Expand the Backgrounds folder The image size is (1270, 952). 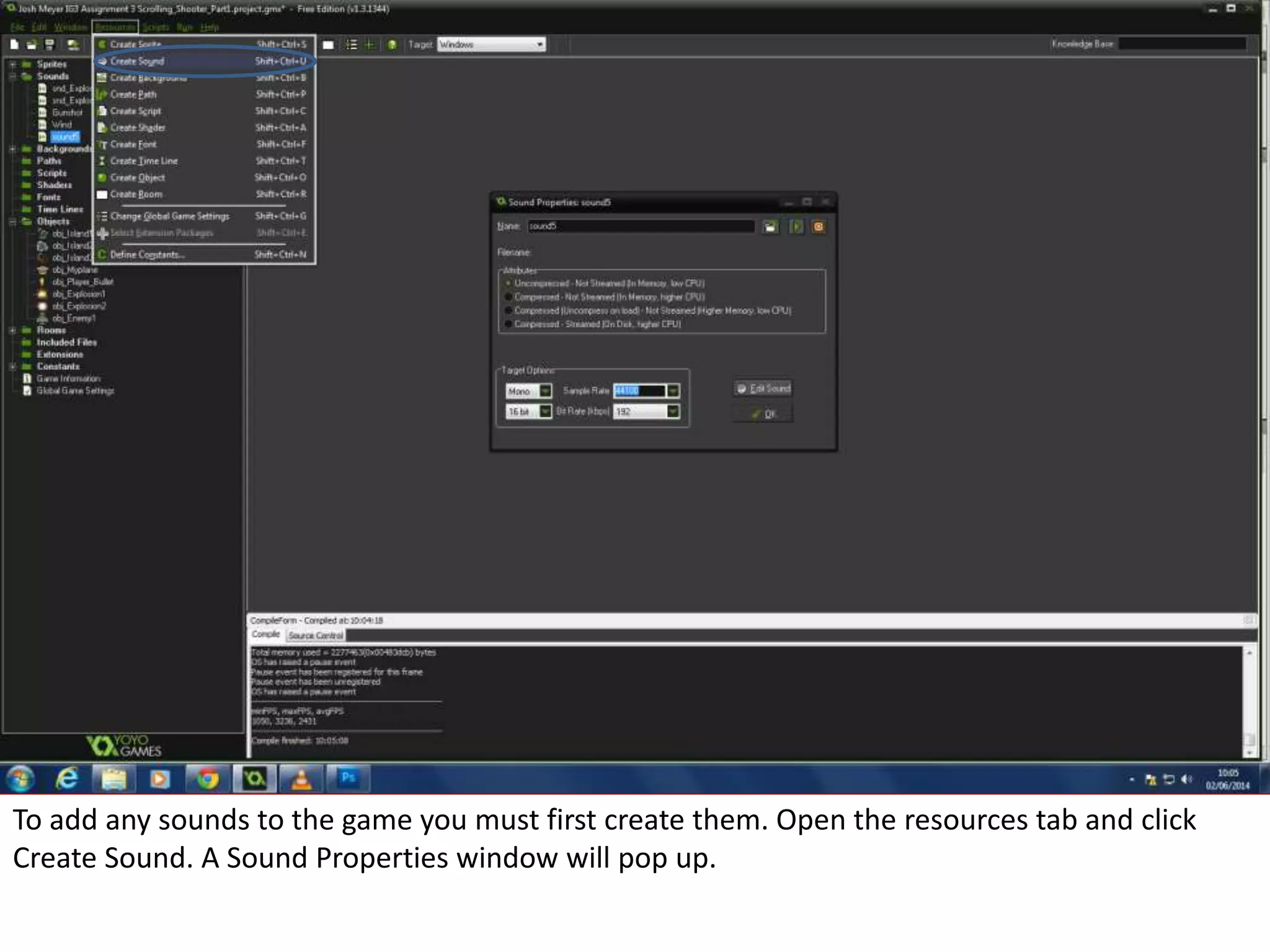point(12,149)
